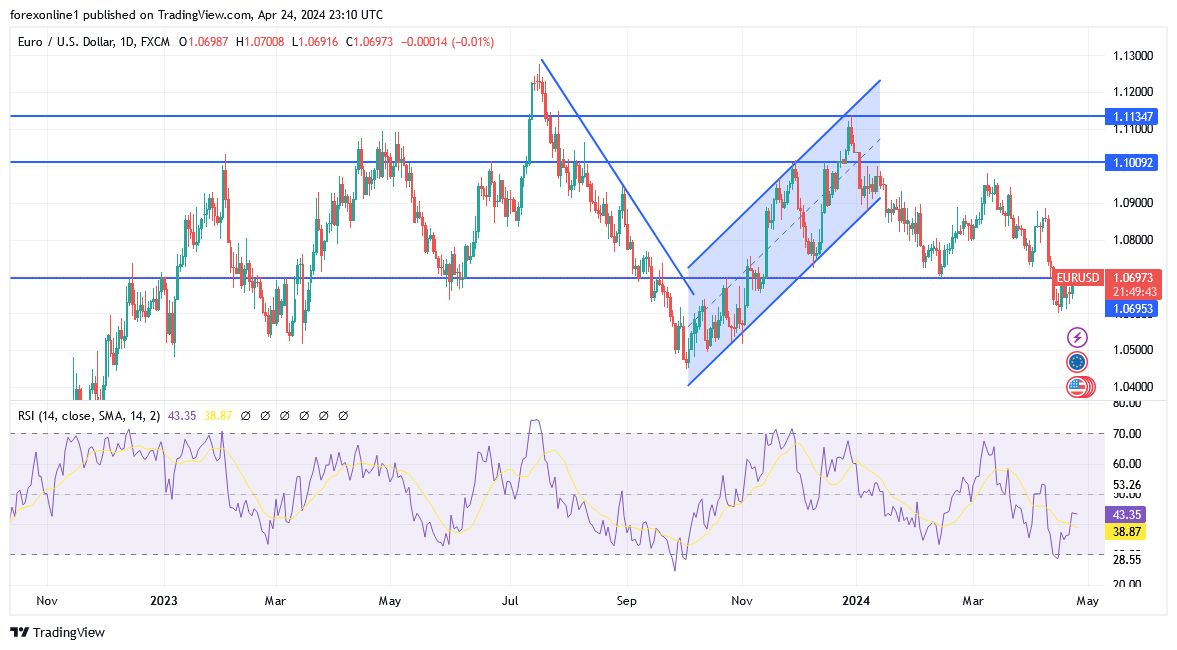The image size is (1177, 650).
Task: Click the third crossed-circle icon in the RSI legend
Action: click(285, 415)
